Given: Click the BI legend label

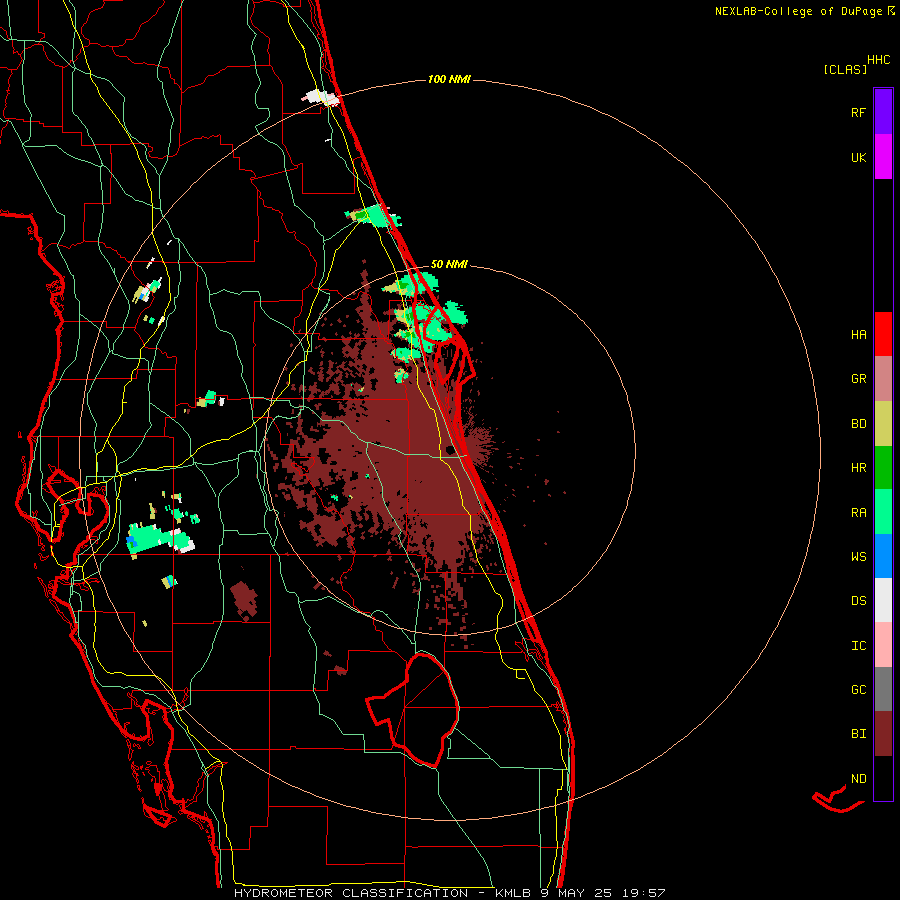Looking at the screenshot, I should click(858, 734).
